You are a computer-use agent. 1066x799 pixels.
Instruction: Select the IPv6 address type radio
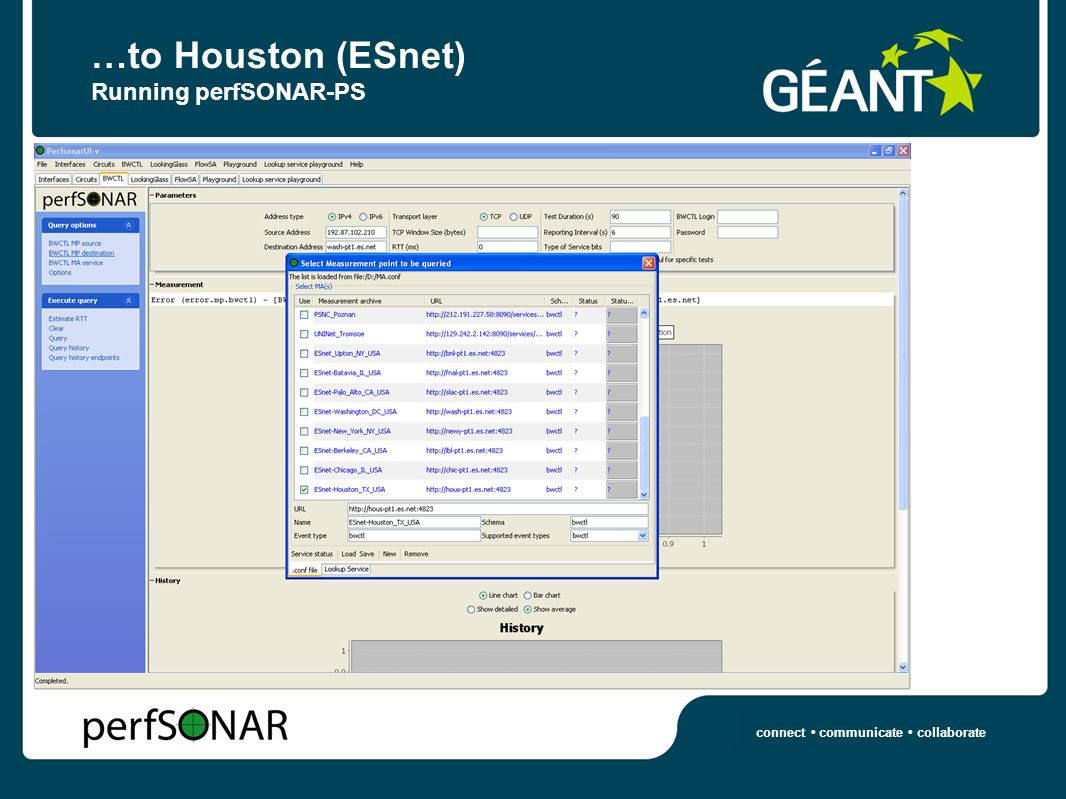point(363,217)
